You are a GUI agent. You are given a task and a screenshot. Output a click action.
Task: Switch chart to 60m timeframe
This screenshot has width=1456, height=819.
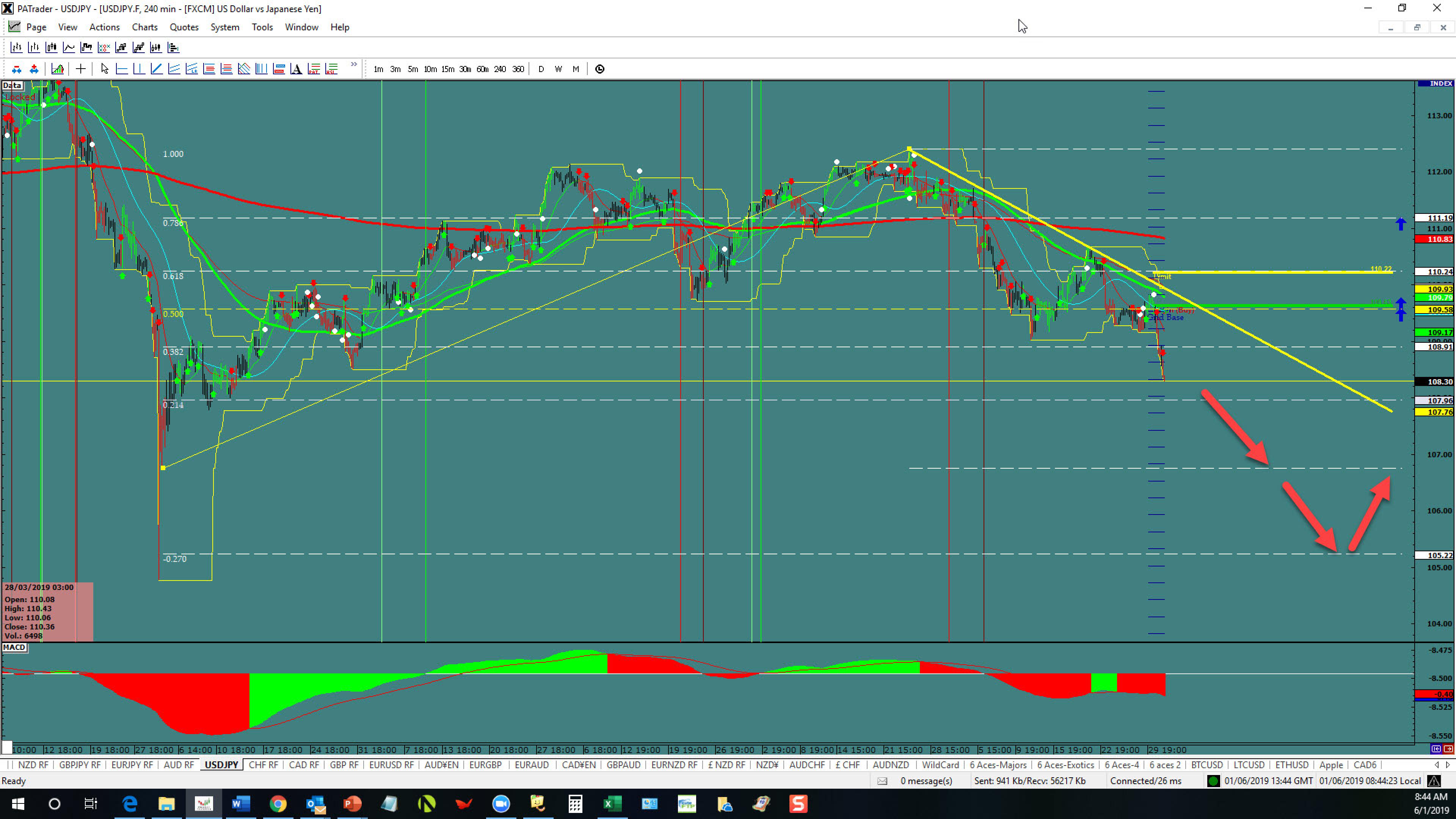pyautogui.click(x=483, y=69)
